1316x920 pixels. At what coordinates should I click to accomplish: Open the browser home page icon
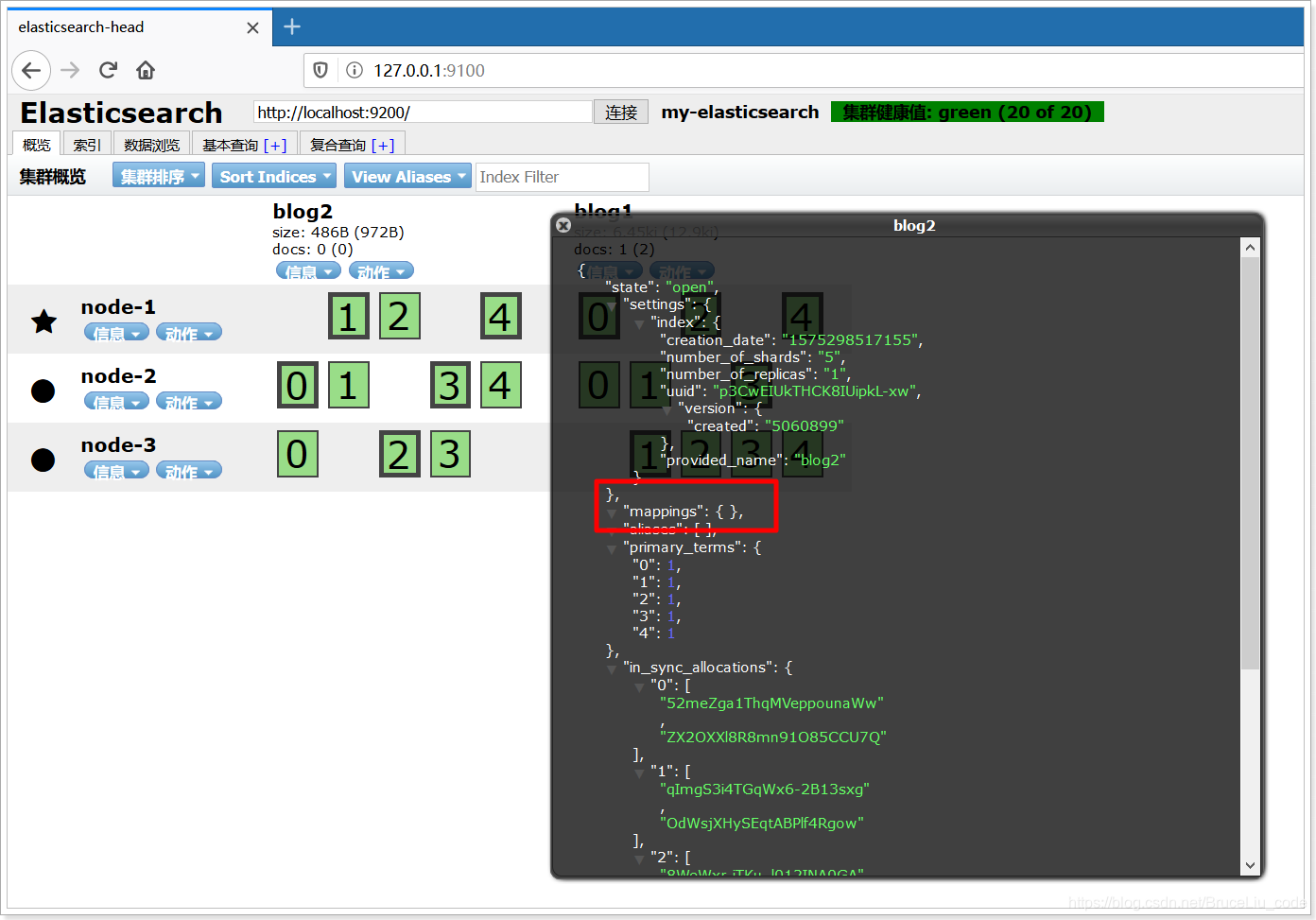click(x=146, y=70)
